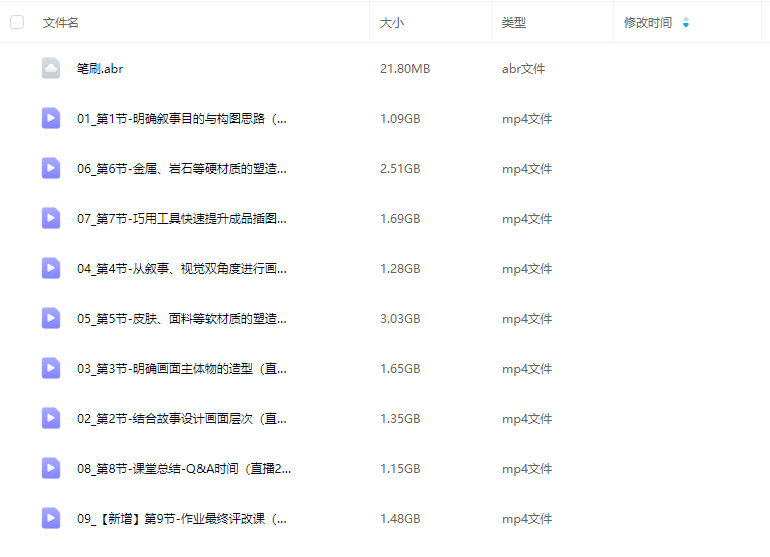
Task: Click video icon for 08_第8节 file
Action: [51, 468]
